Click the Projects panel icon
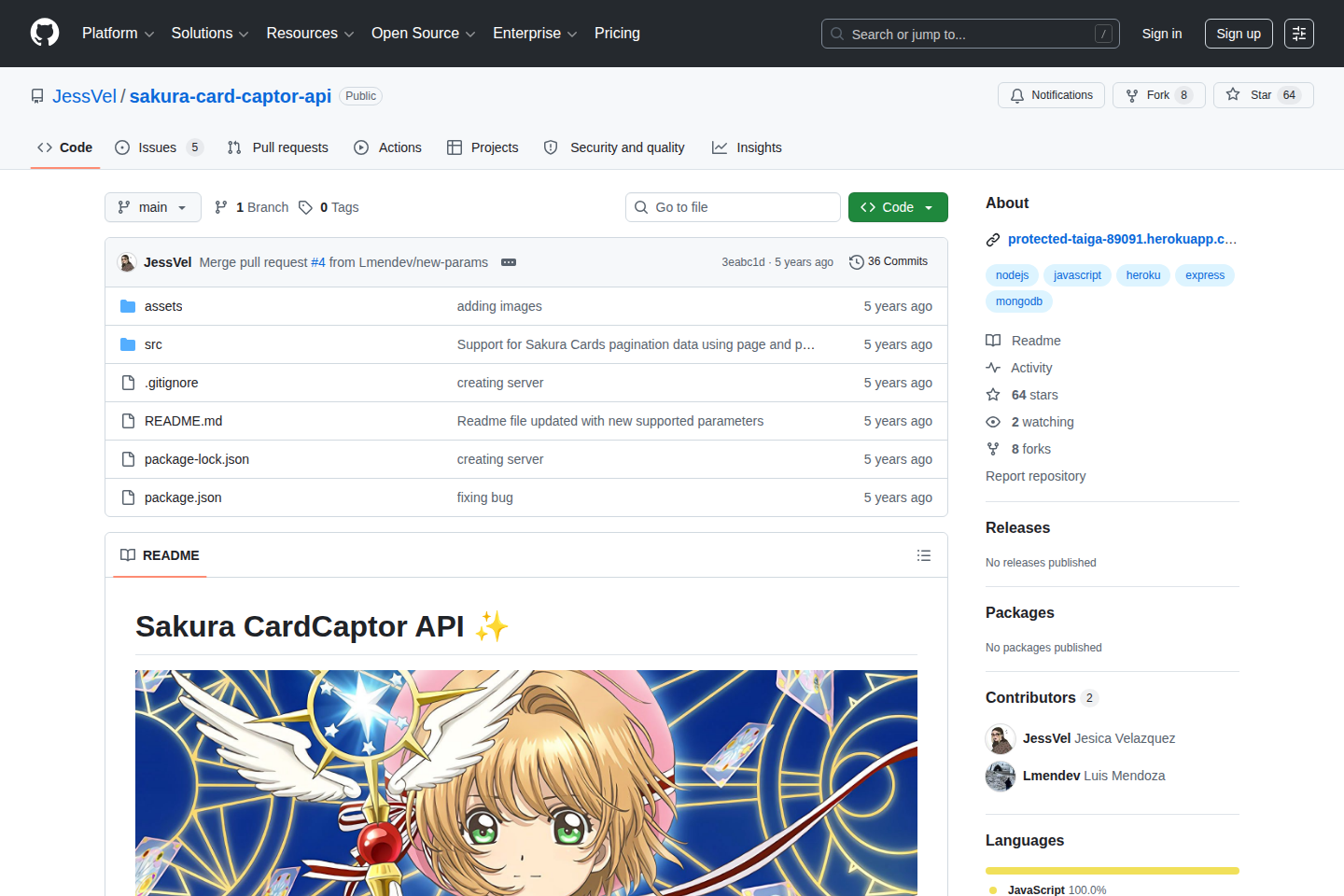 [x=455, y=147]
